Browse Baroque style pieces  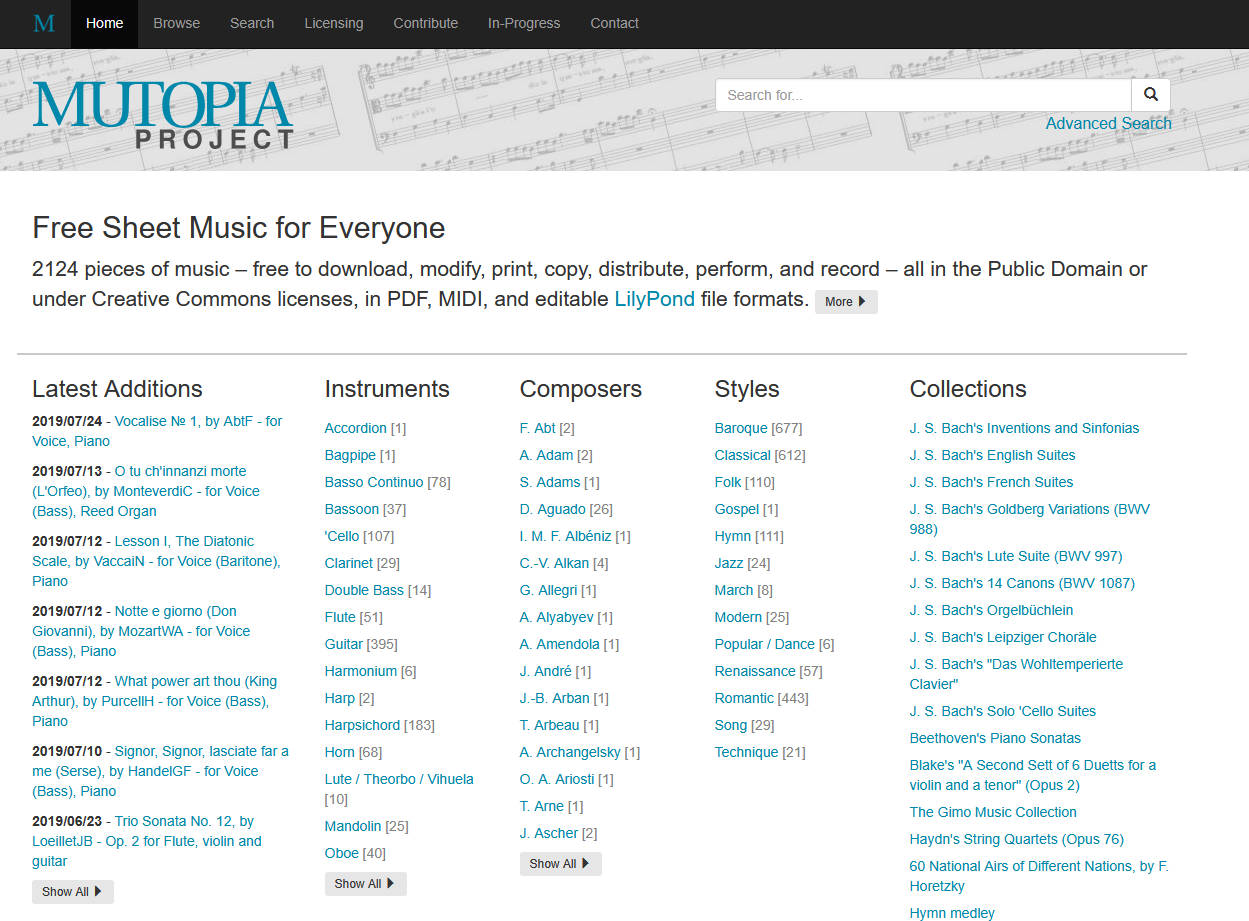(x=740, y=428)
